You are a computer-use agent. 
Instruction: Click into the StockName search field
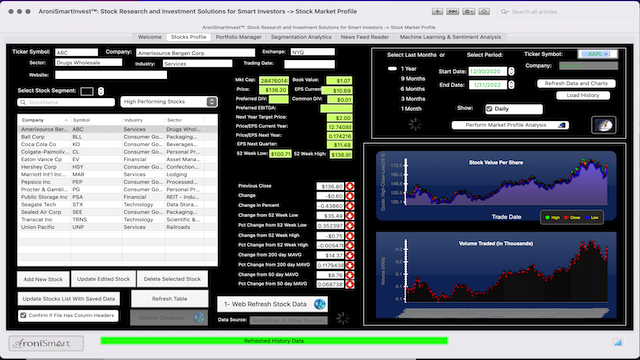(66, 102)
